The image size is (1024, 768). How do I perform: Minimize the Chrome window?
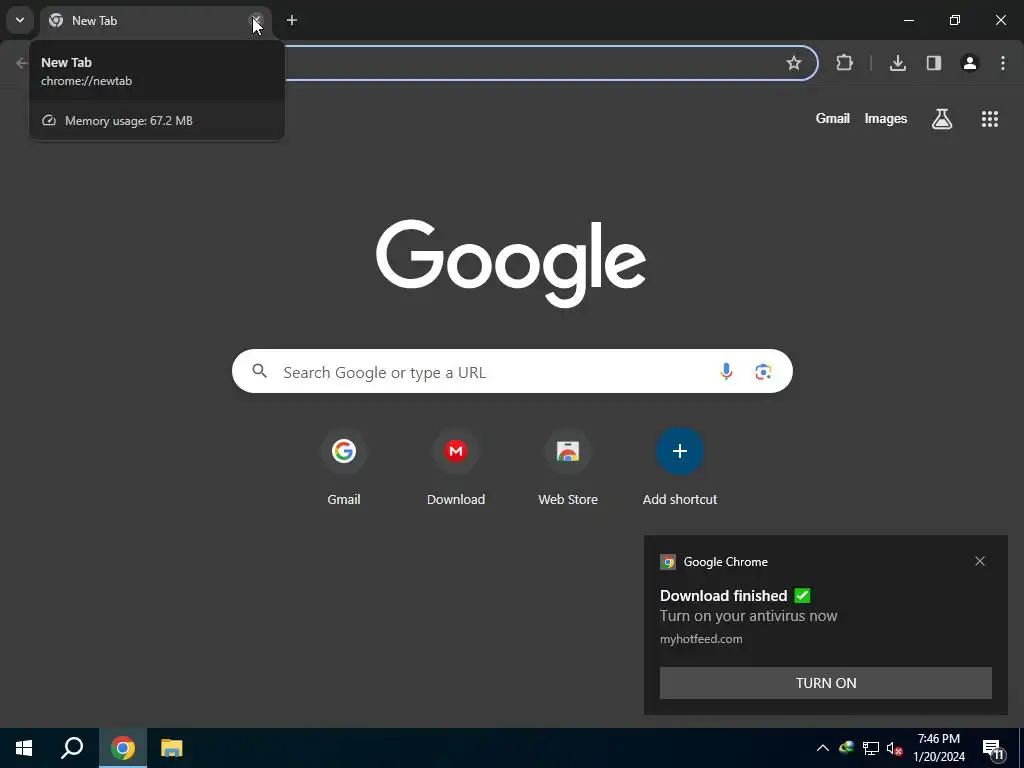click(x=908, y=20)
